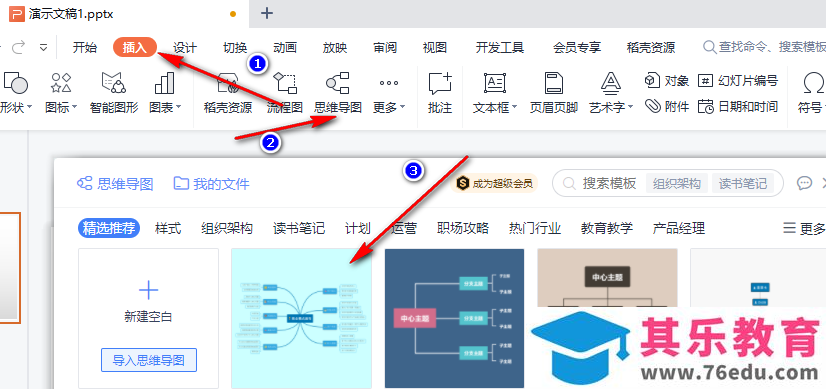
Task: Expand the 文本框 dropdown arrow
Action: pyautogui.click(x=514, y=108)
